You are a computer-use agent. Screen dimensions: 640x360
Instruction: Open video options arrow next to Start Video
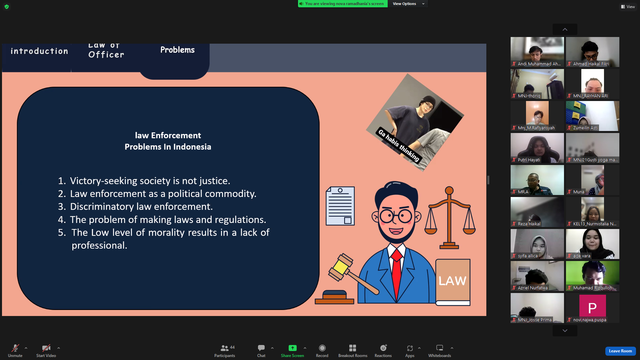(x=59, y=348)
